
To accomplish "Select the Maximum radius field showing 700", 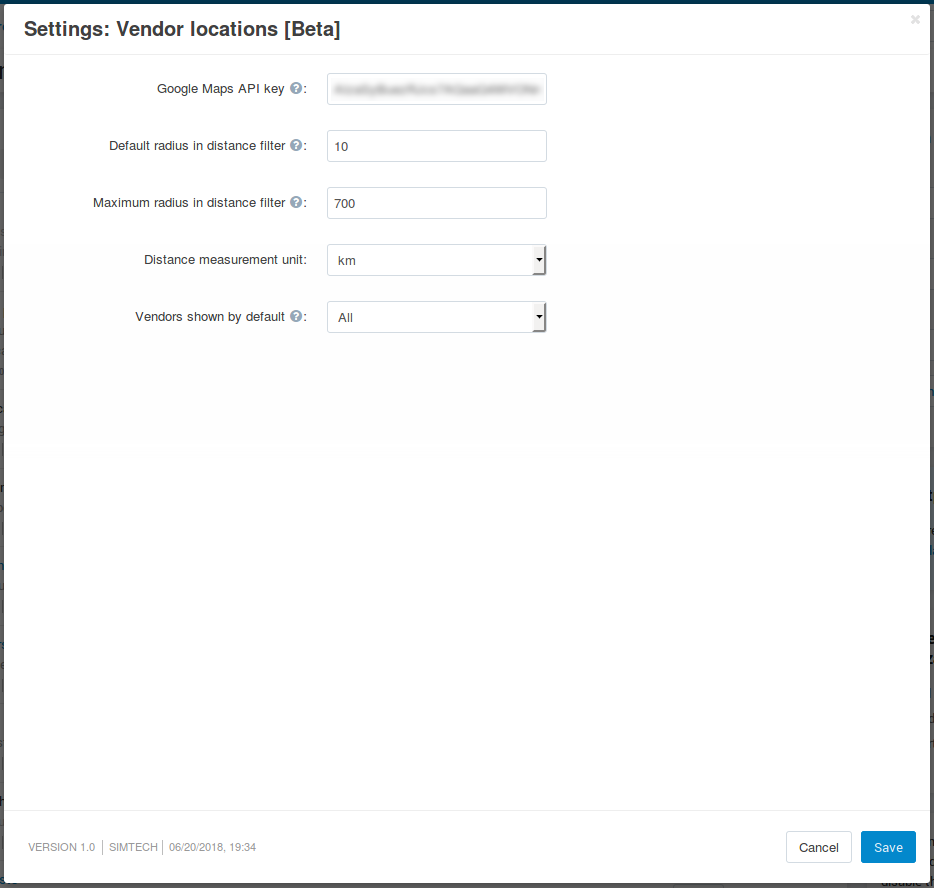I will click(x=437, y=203).
